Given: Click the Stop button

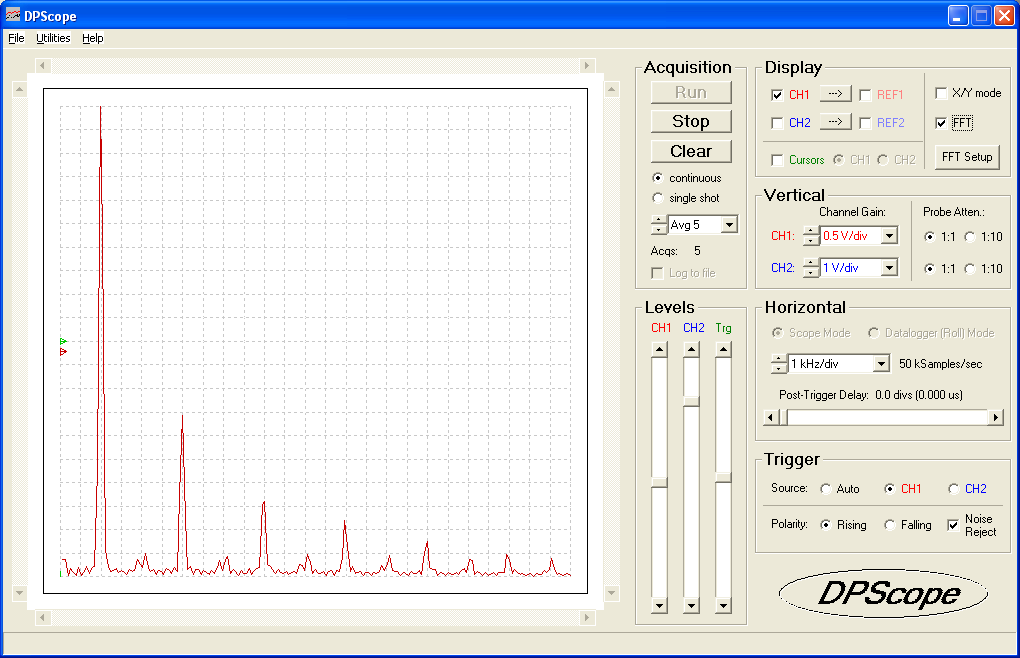Looking at the screenshot, I should tap(690, 120).
